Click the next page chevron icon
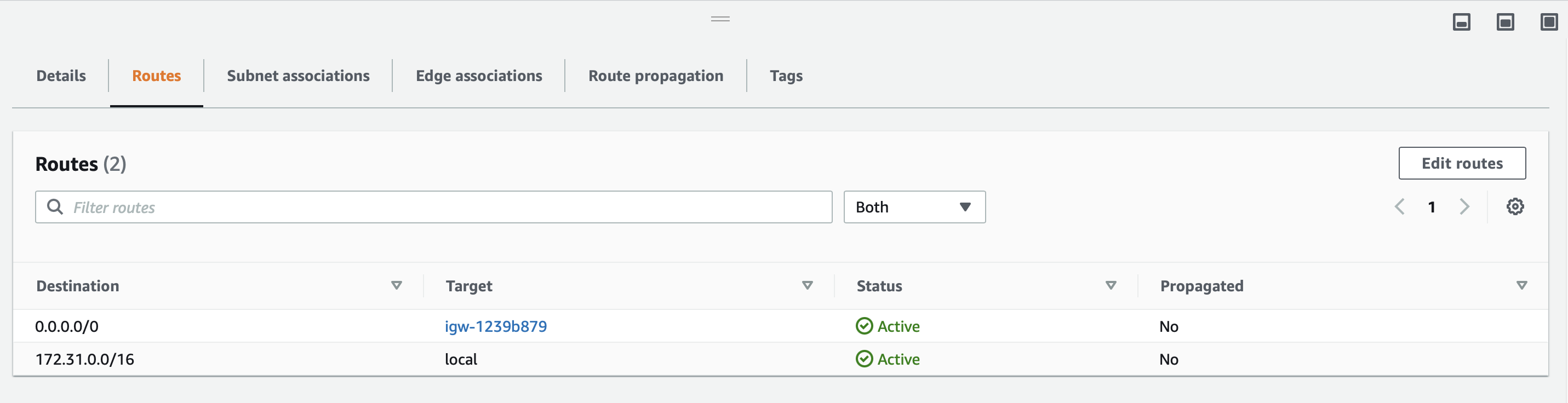The image size is (1568, 403). coord(1464,206)
